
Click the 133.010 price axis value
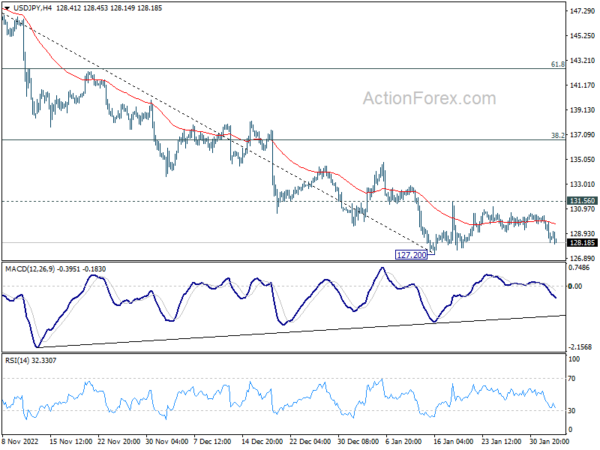tap(582, 184)
